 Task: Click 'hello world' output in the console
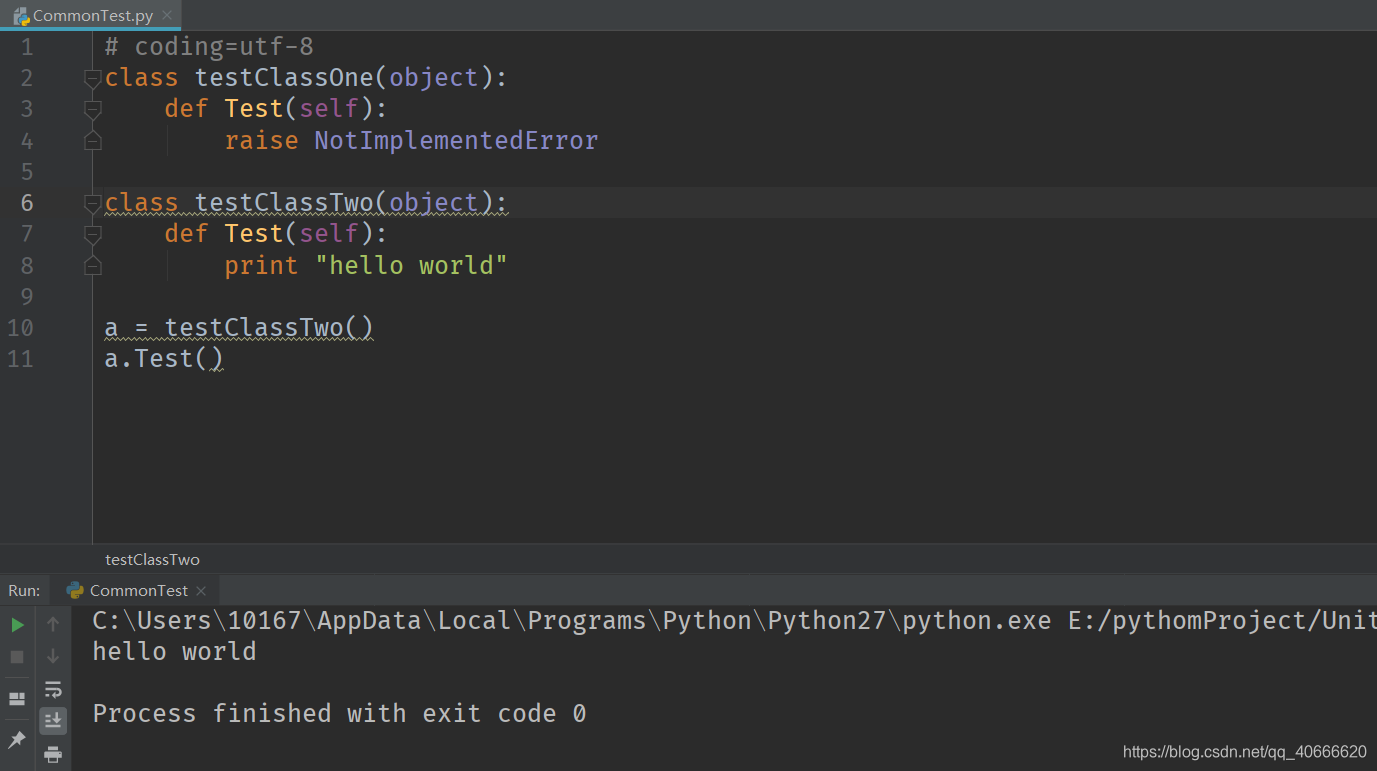click(174, 651)
